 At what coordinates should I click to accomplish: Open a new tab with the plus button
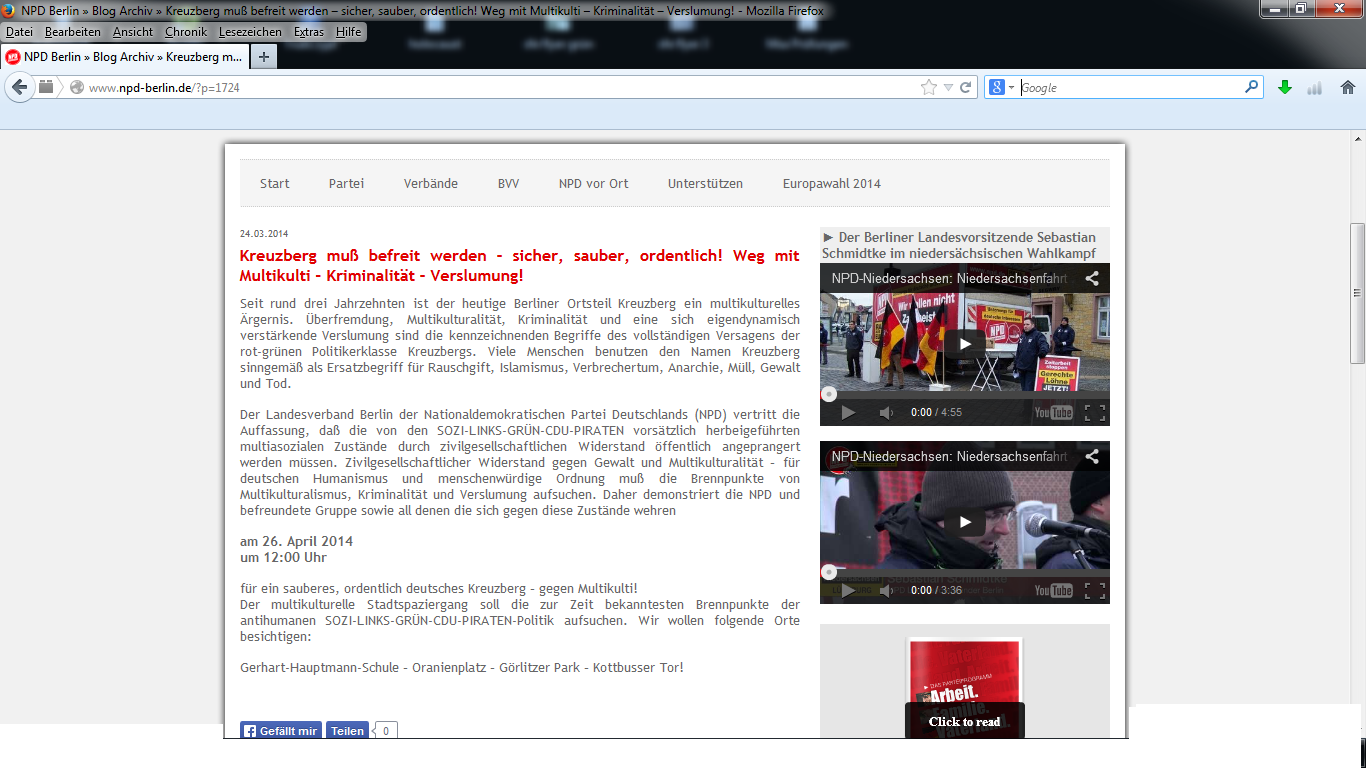point(264,57)
